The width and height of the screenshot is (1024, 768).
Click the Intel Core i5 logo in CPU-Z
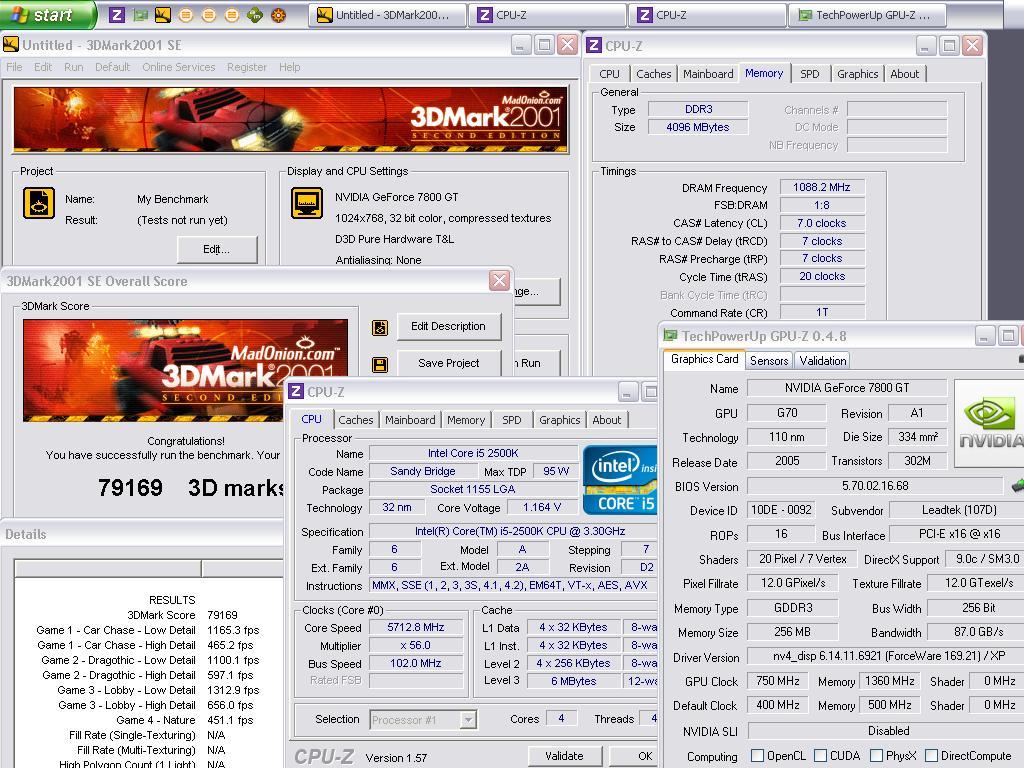(619, 480)
